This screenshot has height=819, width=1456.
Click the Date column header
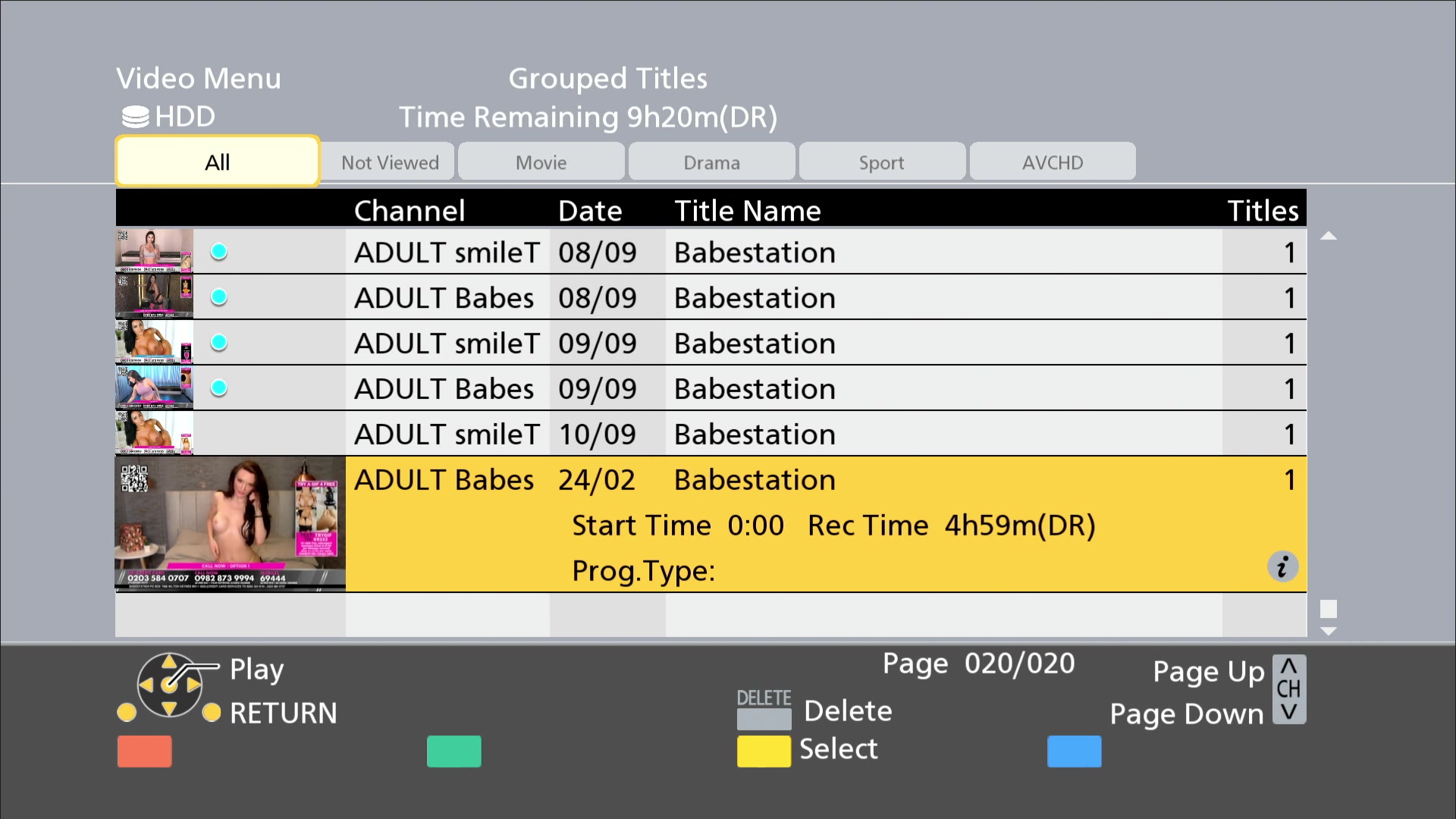pos(590,210)
